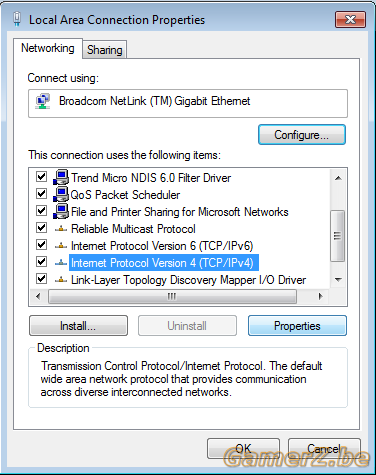Image resolution: width=376 pixels, height=475 pixels.
Task: Select the Networking tab
Action: coord(48,48)
